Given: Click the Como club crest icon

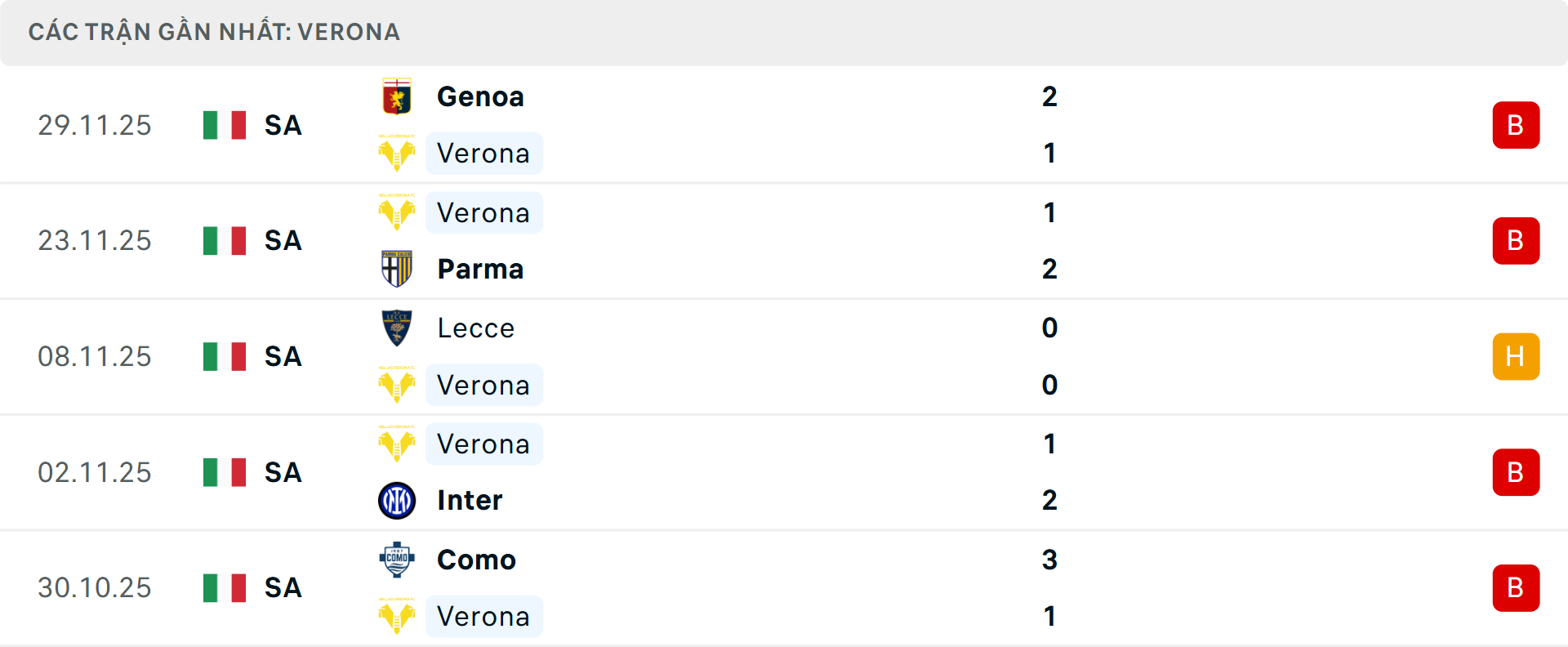Looking at the screenshot, I should point(397,560).
